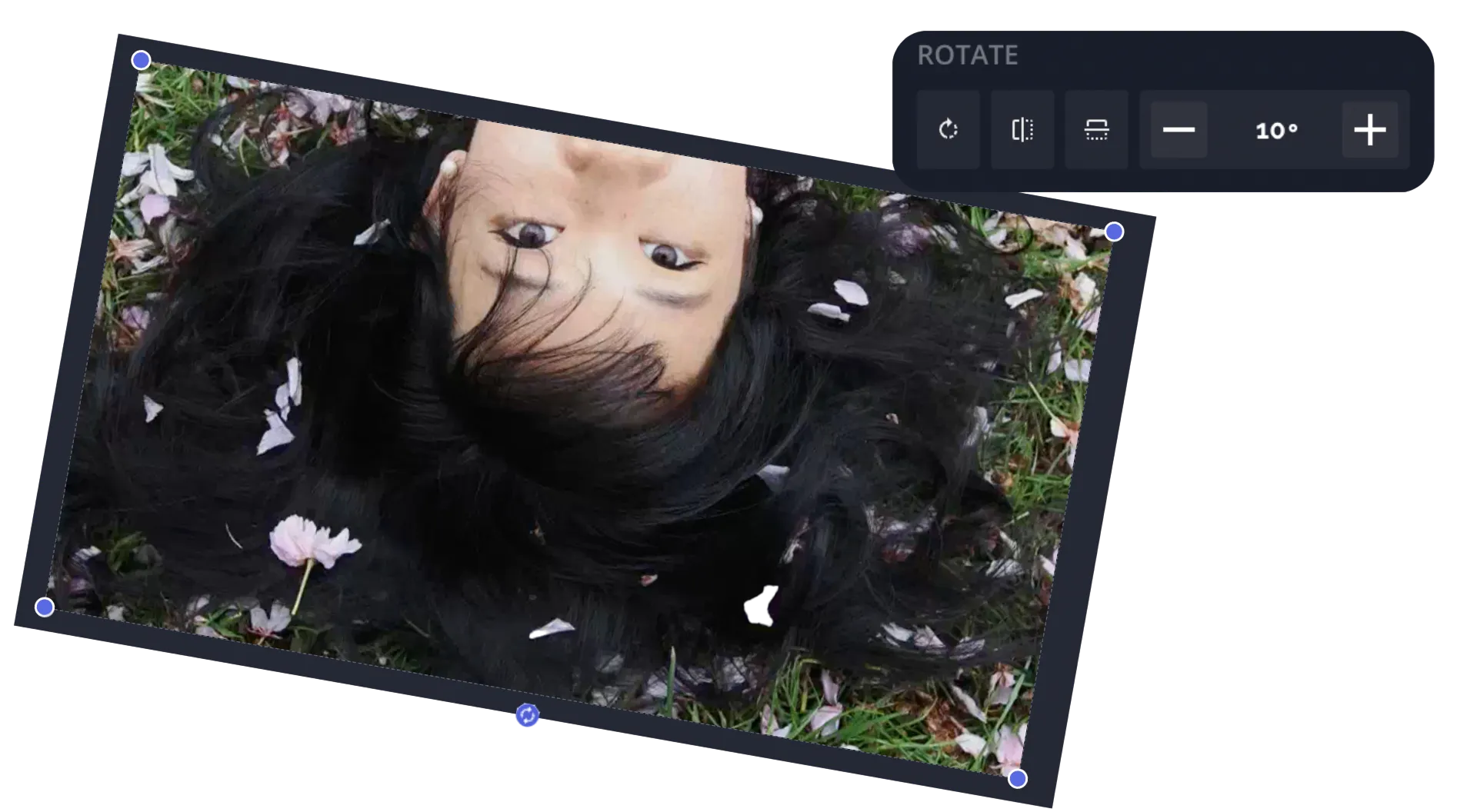Image resolution: width=1477 pixels, height=812 pixels.
Task: Activate the clockwise rotate tool in the panel
Action: [948, 129]
